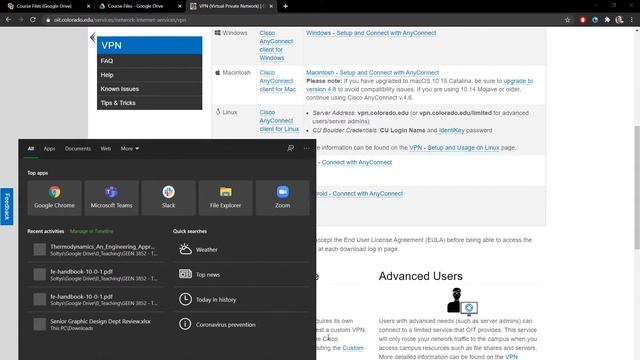The width and height of the screenshot is (640, 360).
Task: Open a new browser tab
Action: coord(285,6)
